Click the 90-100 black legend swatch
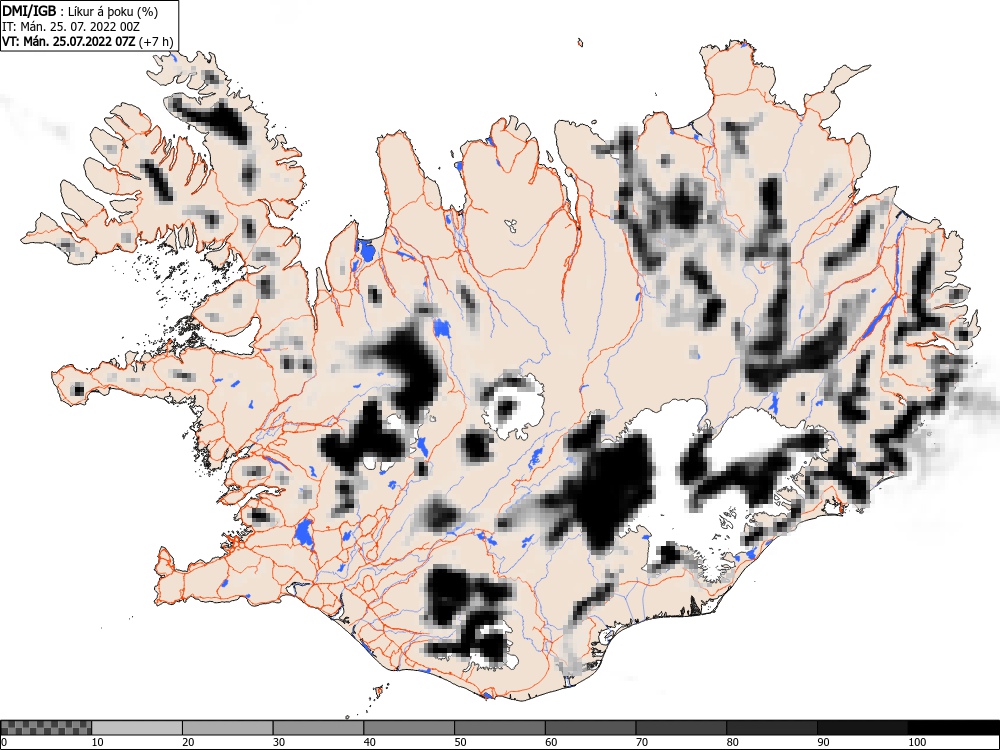Image resolution: width=1000 pixels, height=750 pixels. pos(862,728)
